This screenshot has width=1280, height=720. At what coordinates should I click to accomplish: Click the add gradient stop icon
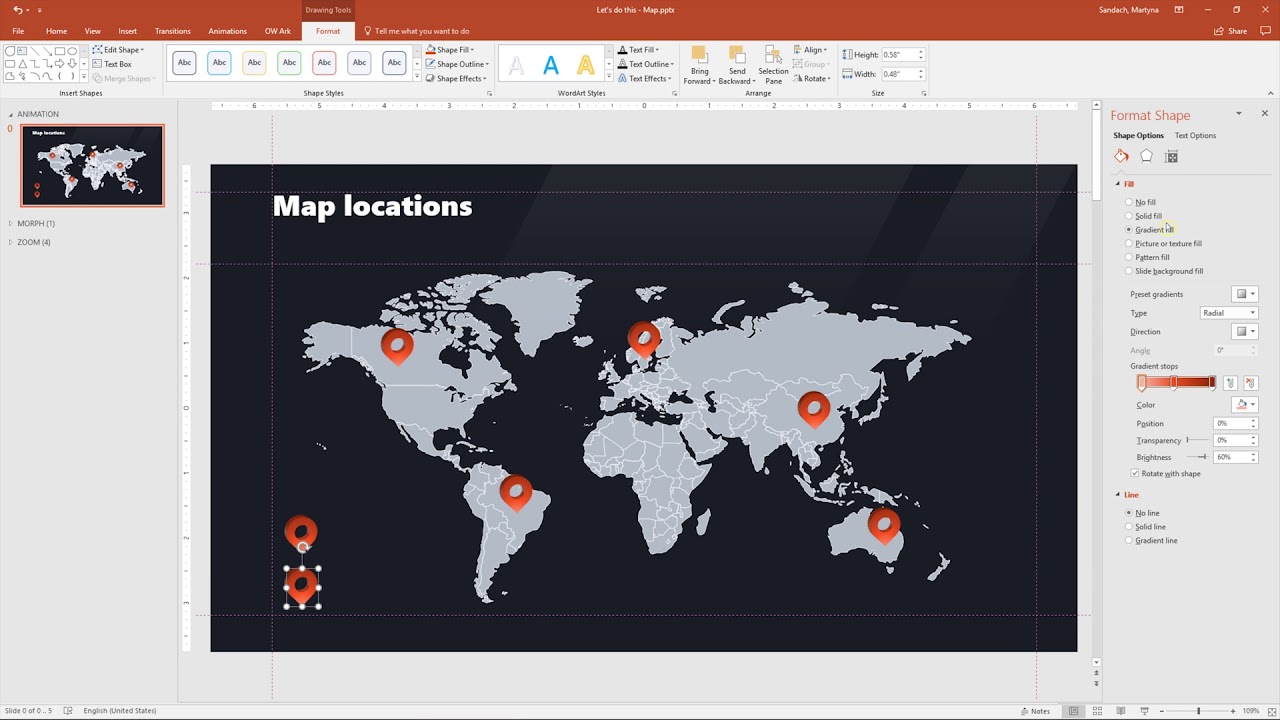coord(1230,383)
